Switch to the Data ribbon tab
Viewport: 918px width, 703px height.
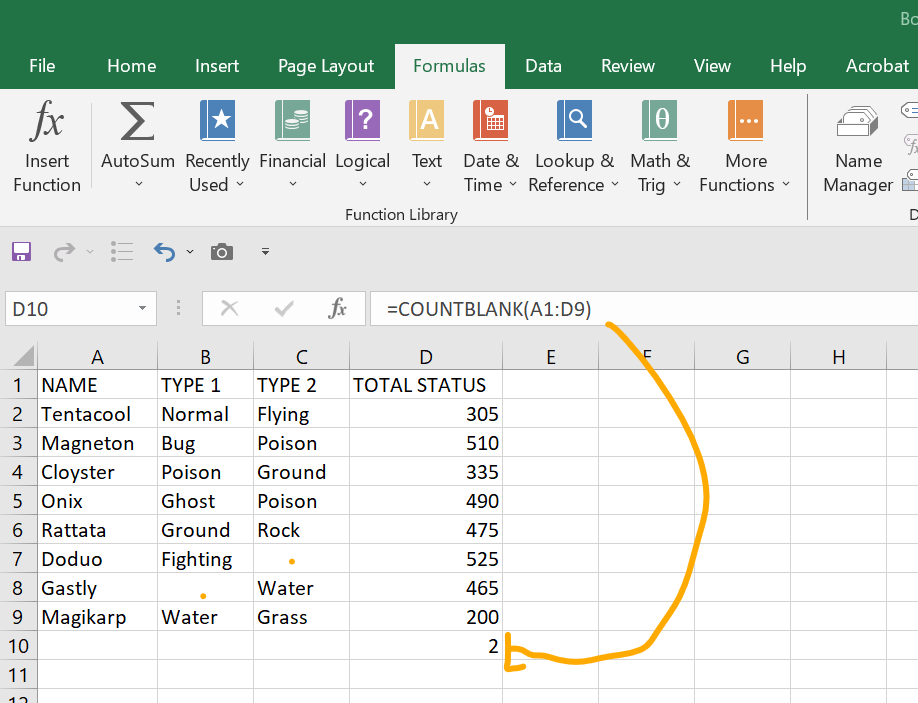(x=543, y=66)
